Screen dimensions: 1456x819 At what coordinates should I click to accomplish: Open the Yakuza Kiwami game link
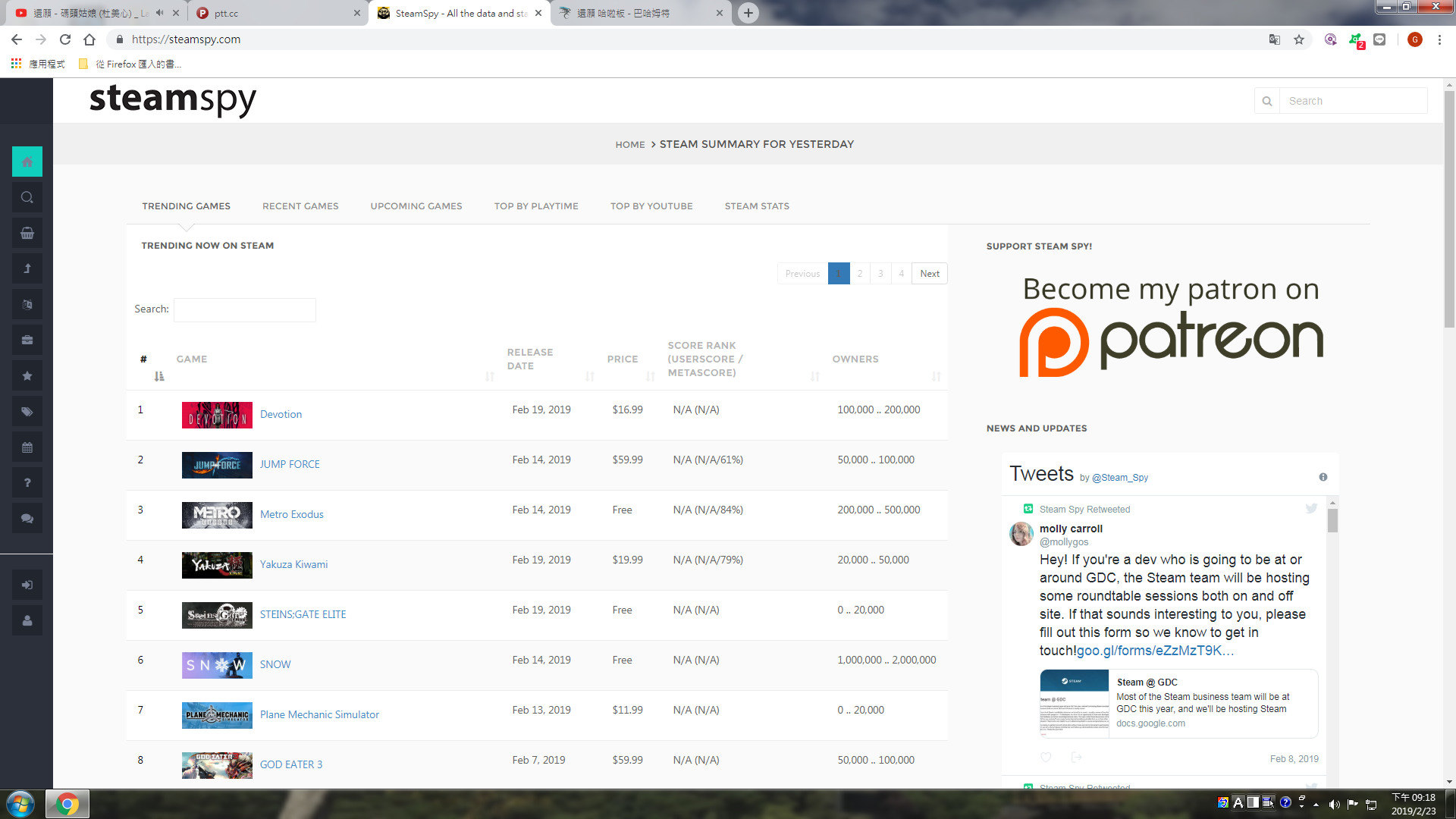click(x=294, y=564)
